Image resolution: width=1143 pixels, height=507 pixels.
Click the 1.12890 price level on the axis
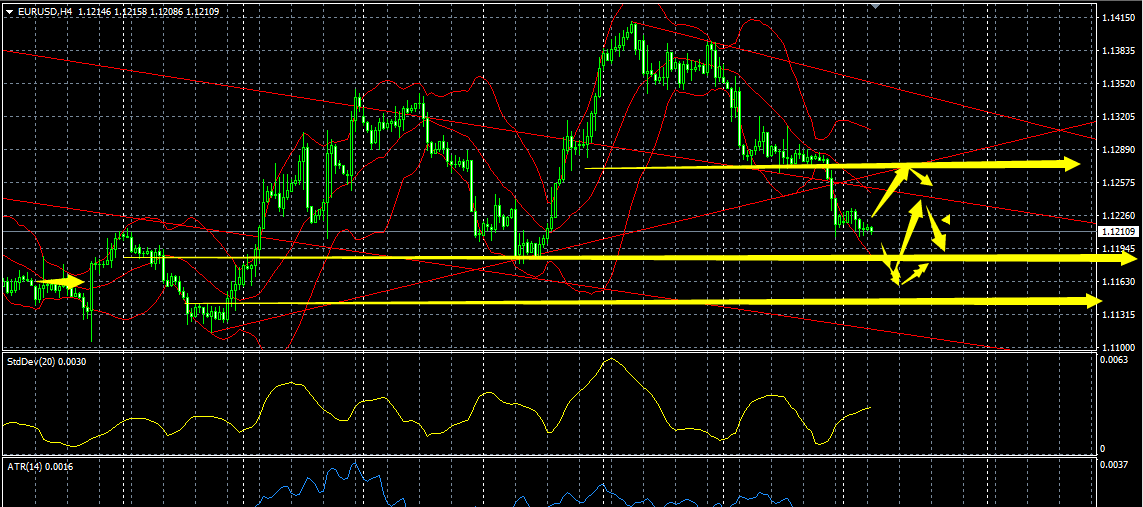click(x=1117, y=149)
